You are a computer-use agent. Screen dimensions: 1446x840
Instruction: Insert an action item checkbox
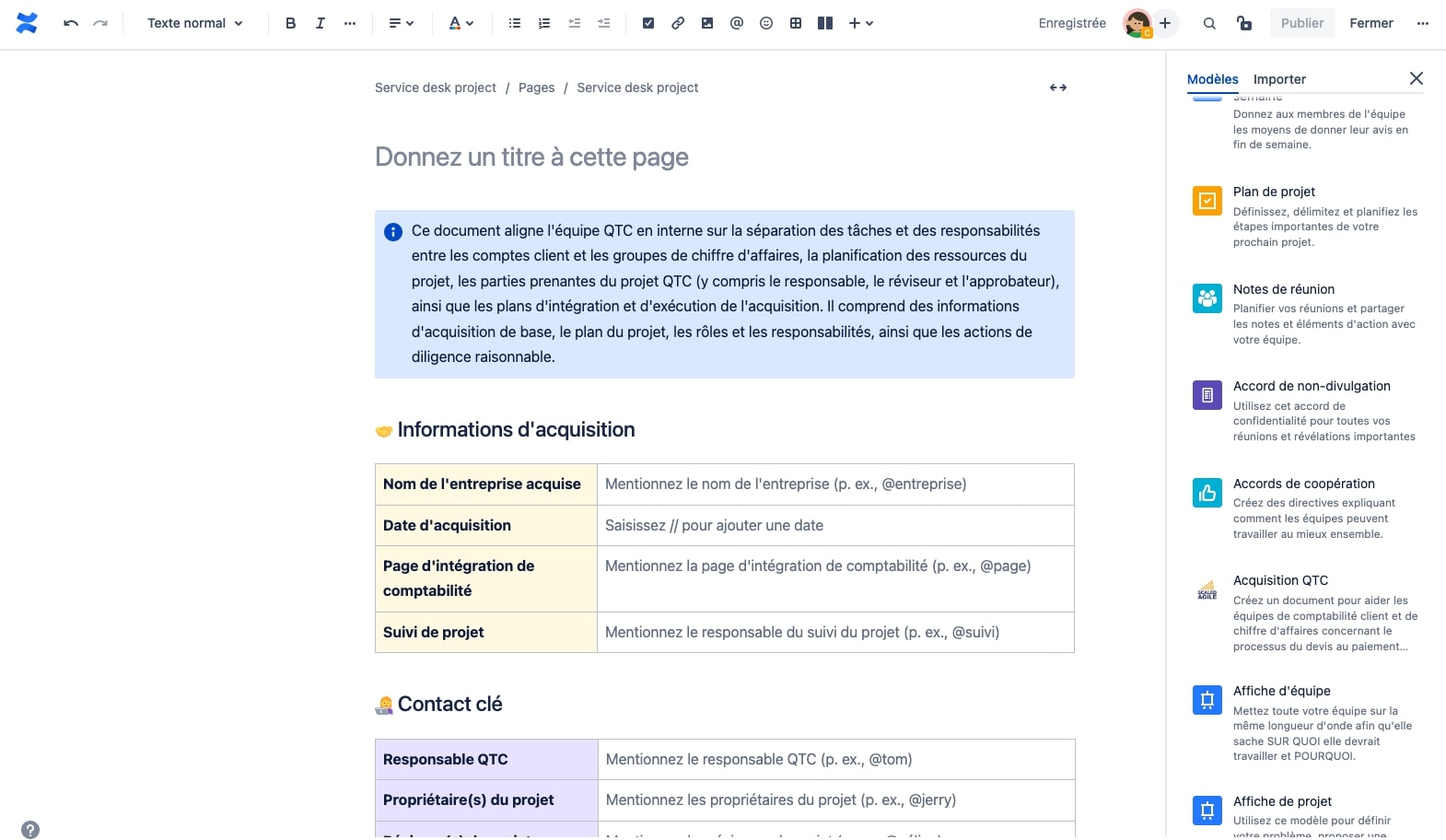(648, 23)
